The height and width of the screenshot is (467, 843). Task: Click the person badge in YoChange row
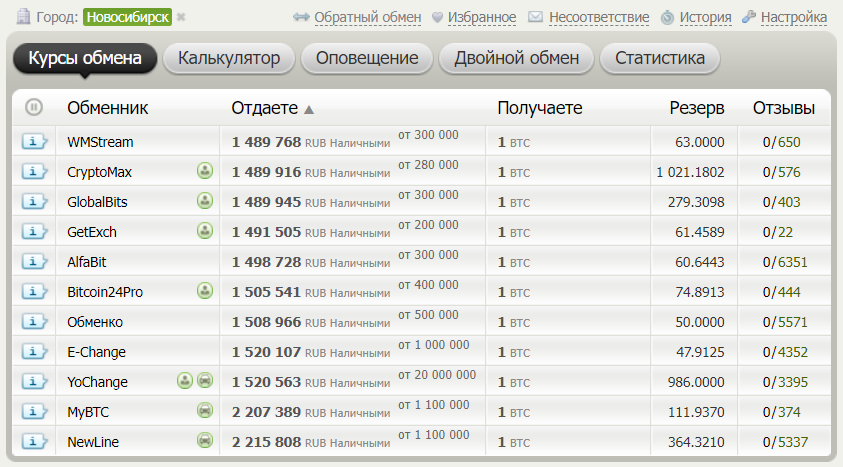pos(185,381)
